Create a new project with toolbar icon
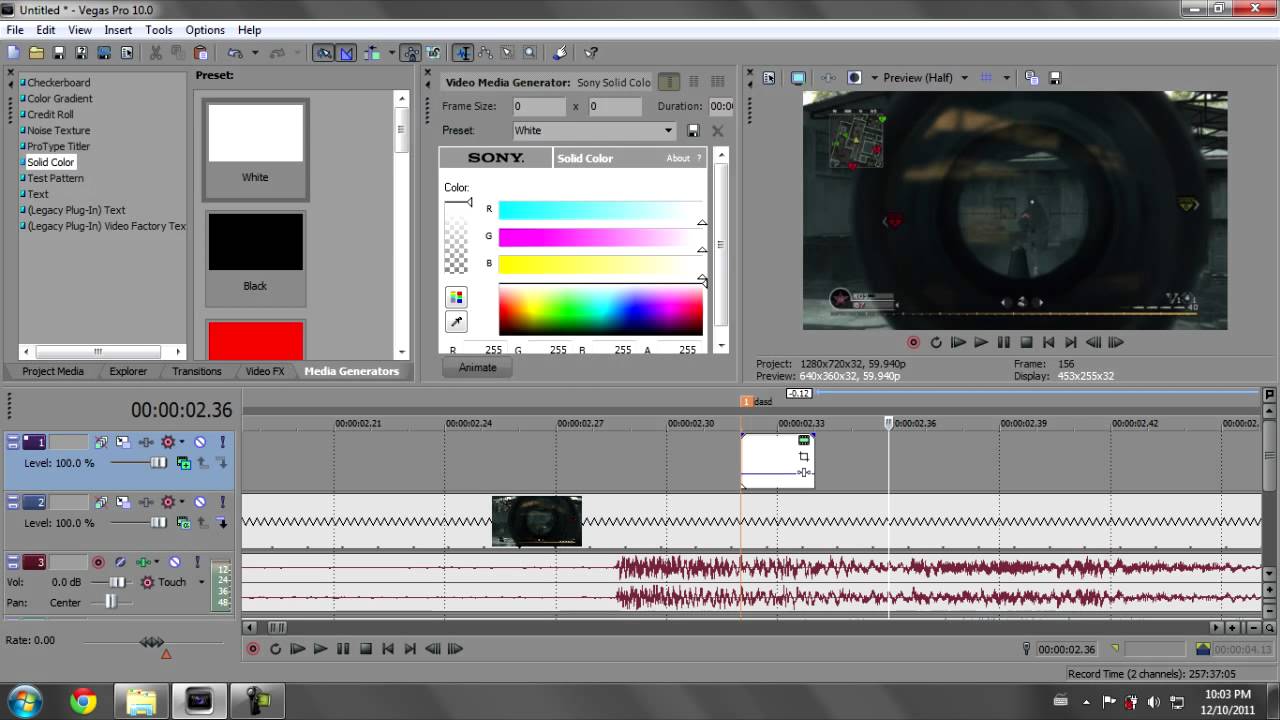The image size is (1280, 720). point(14,53)
